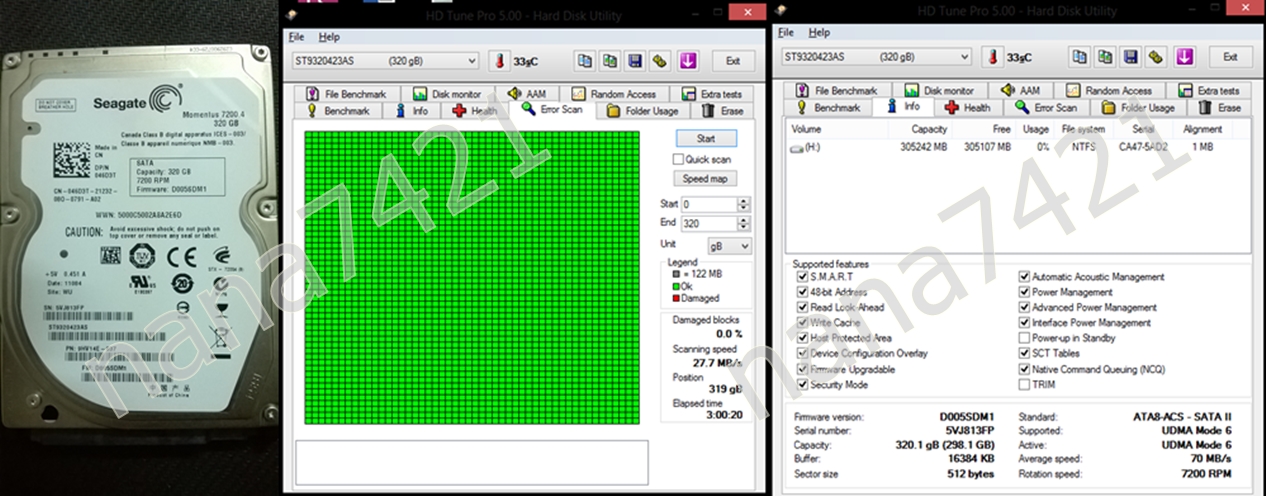Thermometer temperature icon in Info window

pos(994,57)
